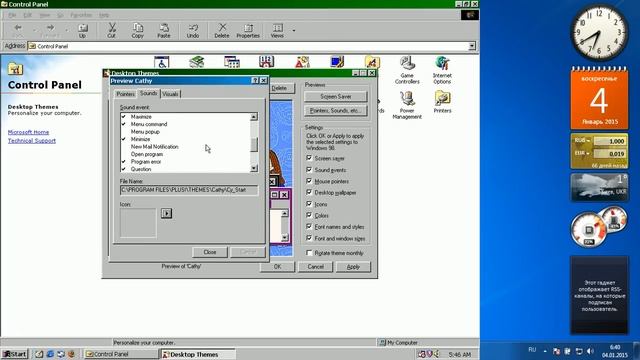The width and height of the screenshot is (640, 360).
Task: Click the network icon in the Windows 7 tray
Action: [x=579, y=351]
